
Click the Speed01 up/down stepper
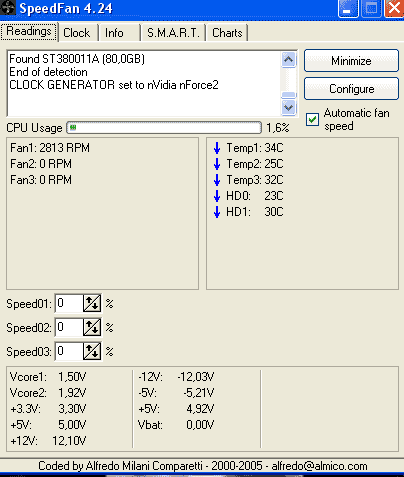click(92, 303)
